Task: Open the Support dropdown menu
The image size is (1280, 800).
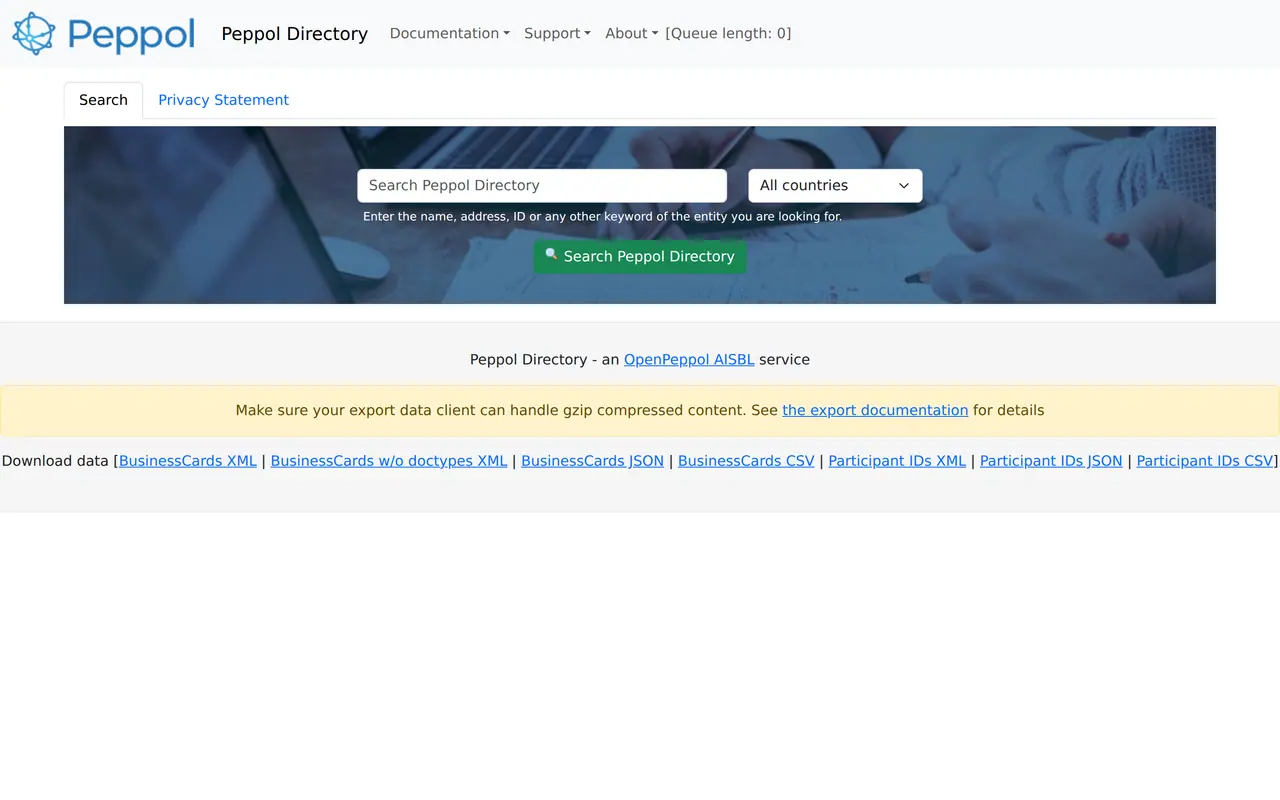Action: tap(557, 33)
